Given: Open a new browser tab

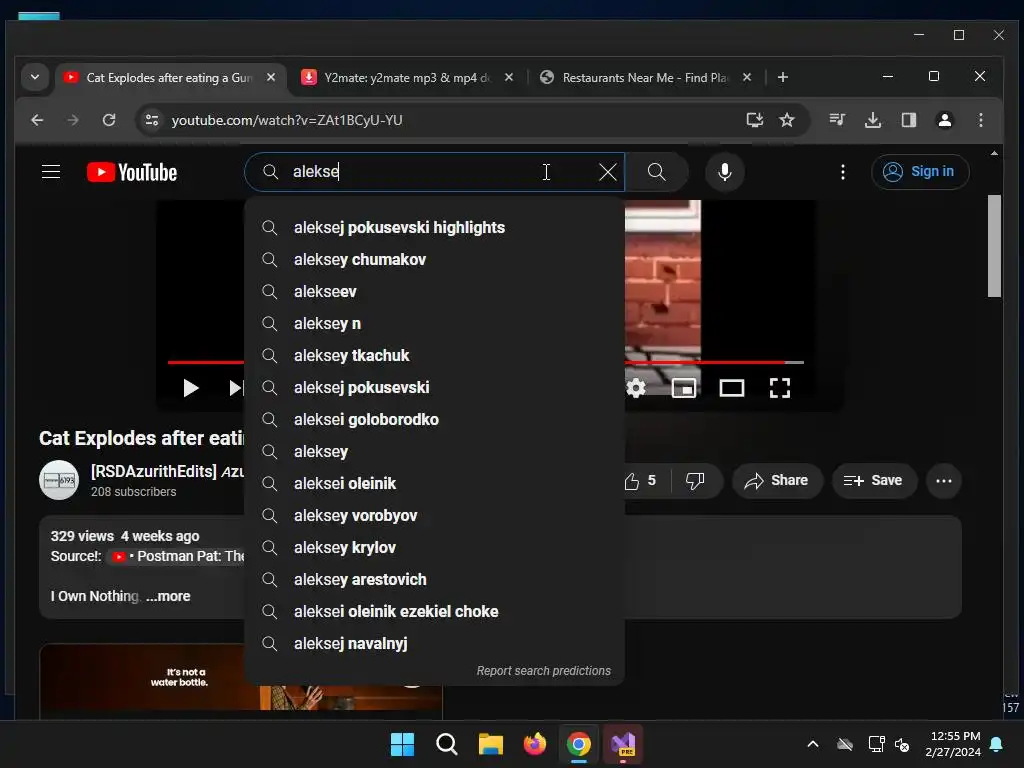Looking at the screenshot, I should [782, 77].
